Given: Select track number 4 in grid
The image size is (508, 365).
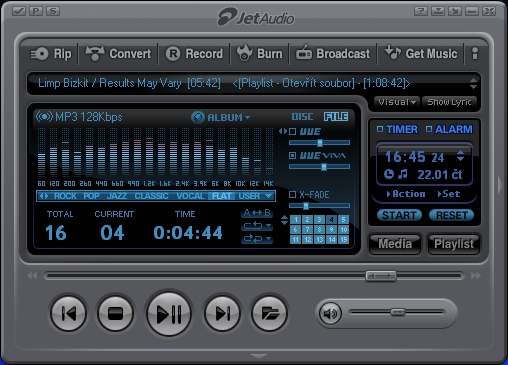Looking at the screenshot, I should coord(331,219).
